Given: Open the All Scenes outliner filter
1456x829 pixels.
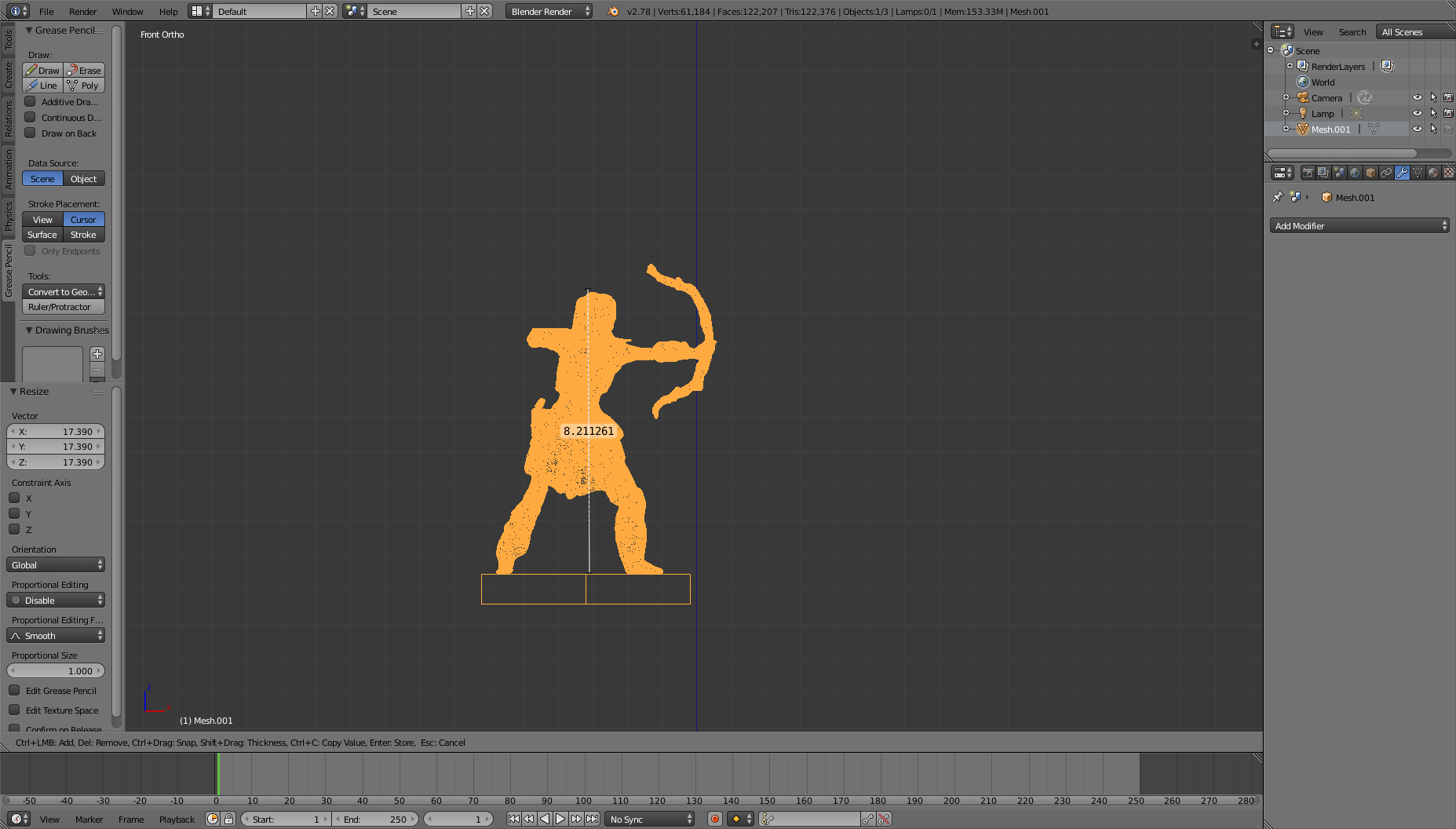Looking at the screenshot, I should click(1416, 31).
